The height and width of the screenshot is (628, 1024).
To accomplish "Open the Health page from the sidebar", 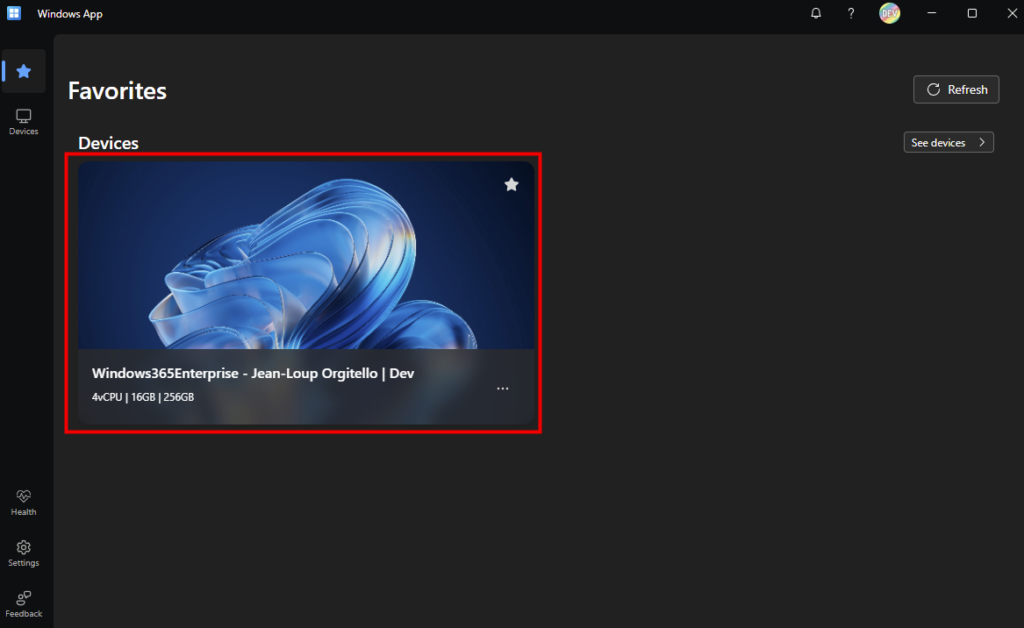I will point(24,502).
